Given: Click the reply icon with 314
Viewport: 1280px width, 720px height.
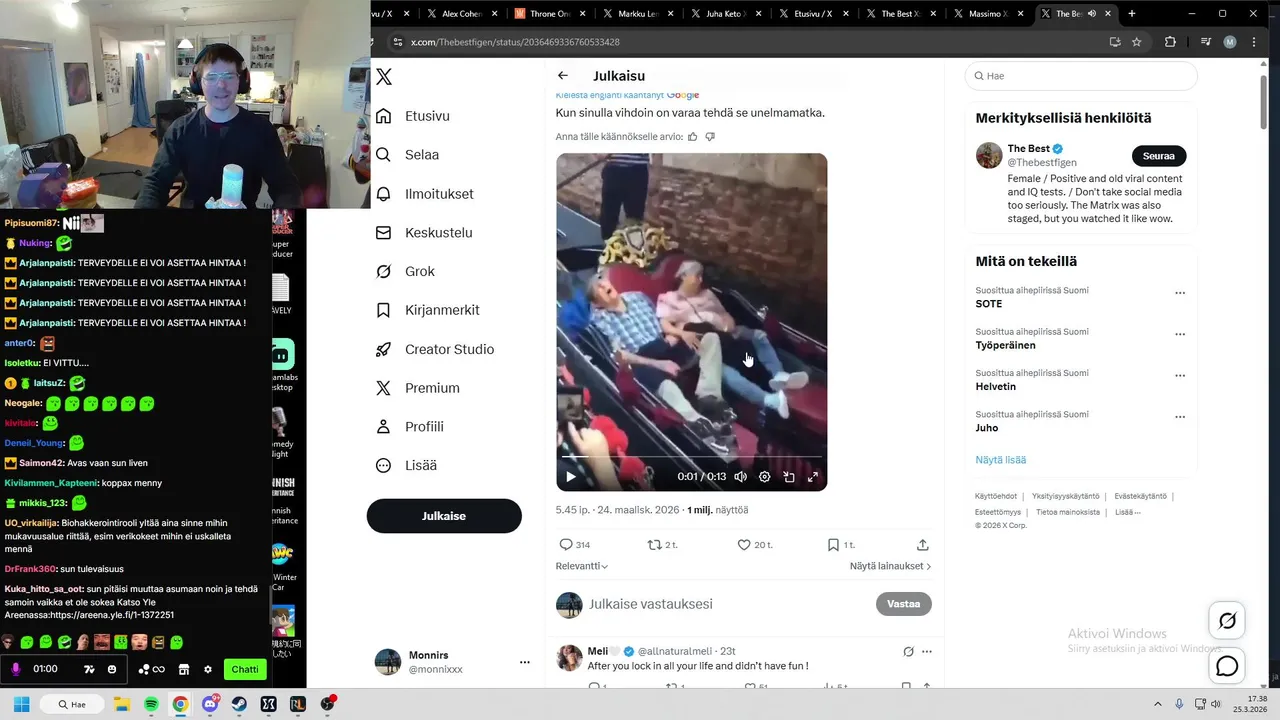Looking at the screenshot, I should pyautogui.click(x=574, y=545).
